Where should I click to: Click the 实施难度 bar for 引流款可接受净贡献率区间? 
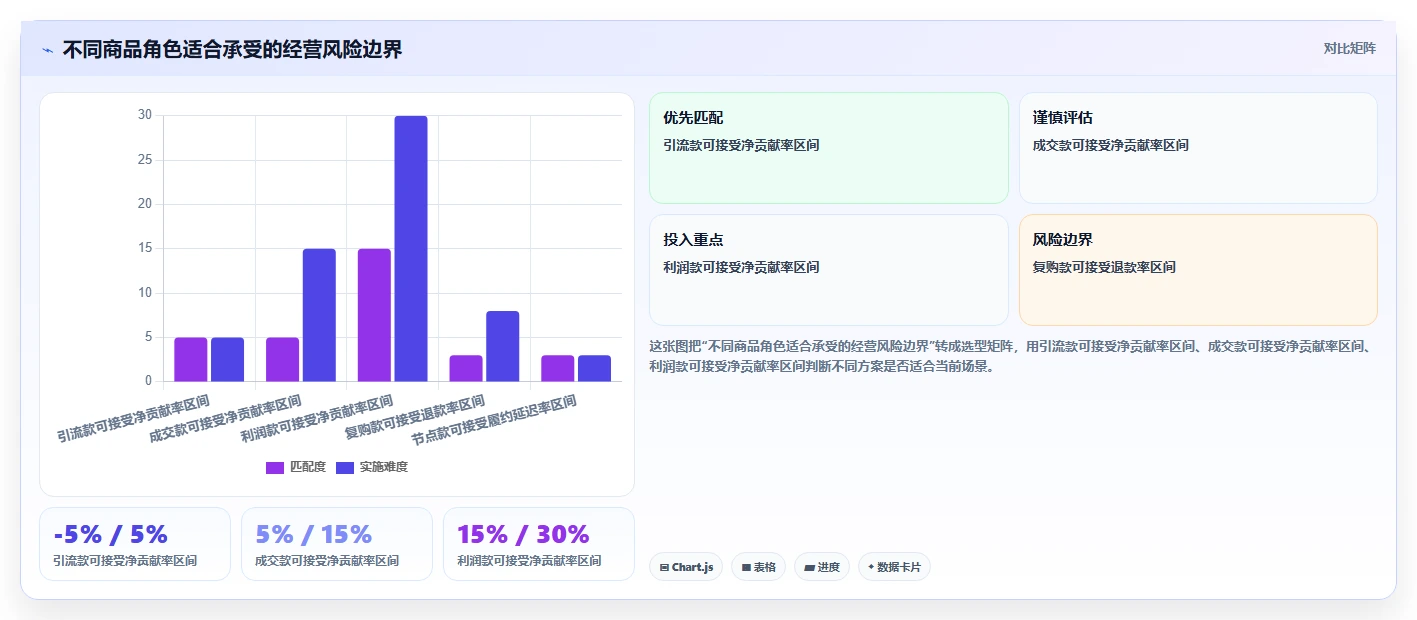click(x=227, y=359)
